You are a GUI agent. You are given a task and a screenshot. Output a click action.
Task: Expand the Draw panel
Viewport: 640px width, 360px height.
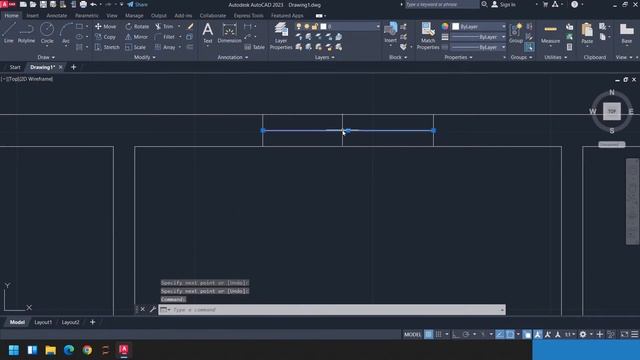point(46,58)
